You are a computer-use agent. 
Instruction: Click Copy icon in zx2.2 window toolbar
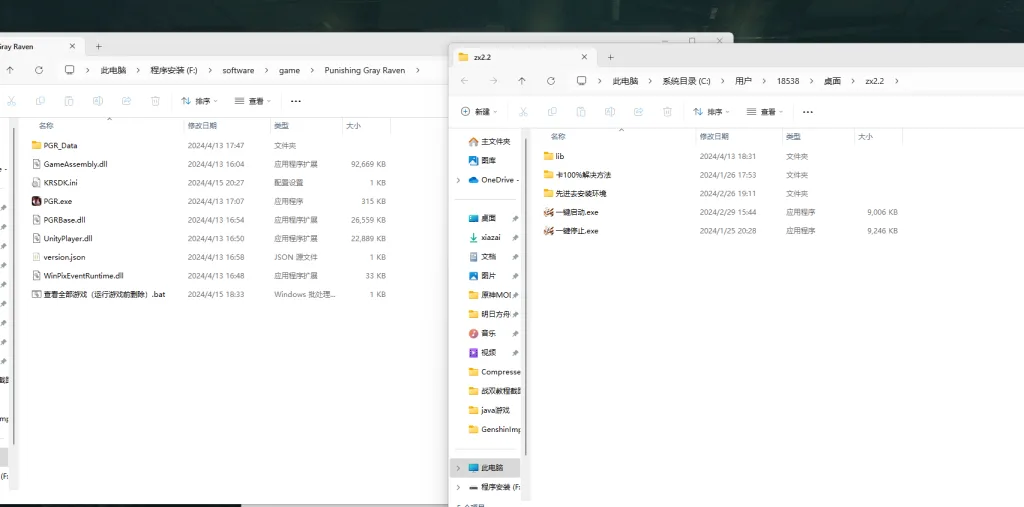point(552,112)
